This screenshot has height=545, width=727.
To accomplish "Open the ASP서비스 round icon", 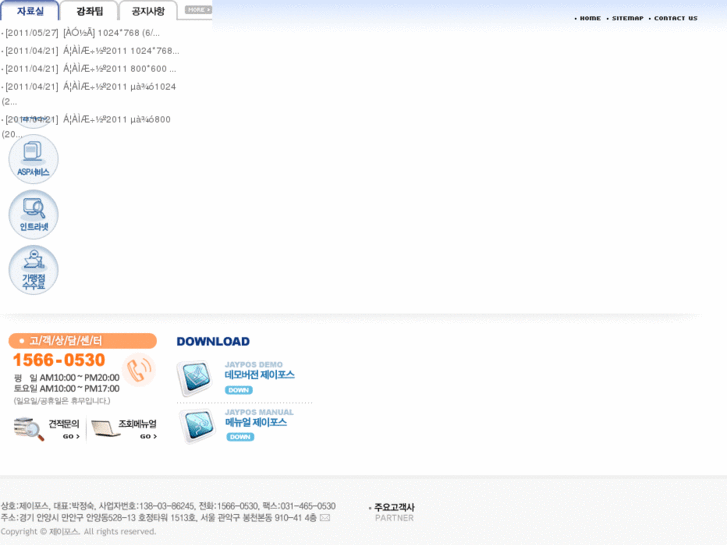I will pos(33,159).
